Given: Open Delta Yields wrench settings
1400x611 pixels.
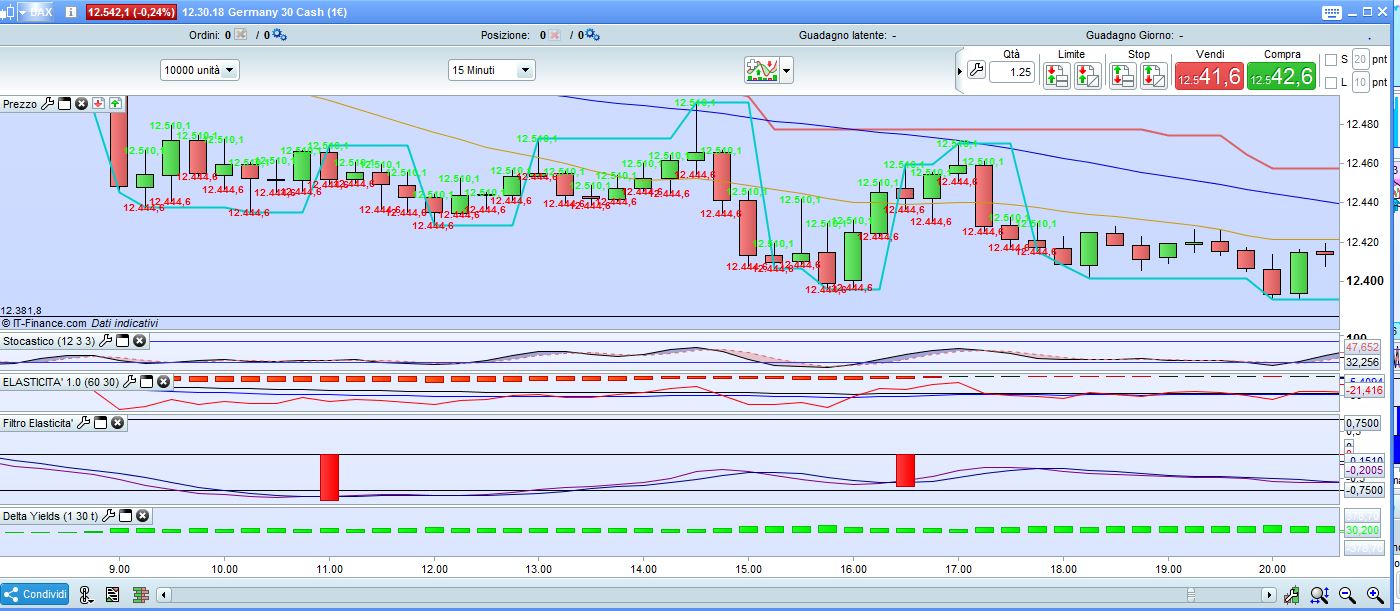Looking at the screenshot, I should (x=108, y=516).
